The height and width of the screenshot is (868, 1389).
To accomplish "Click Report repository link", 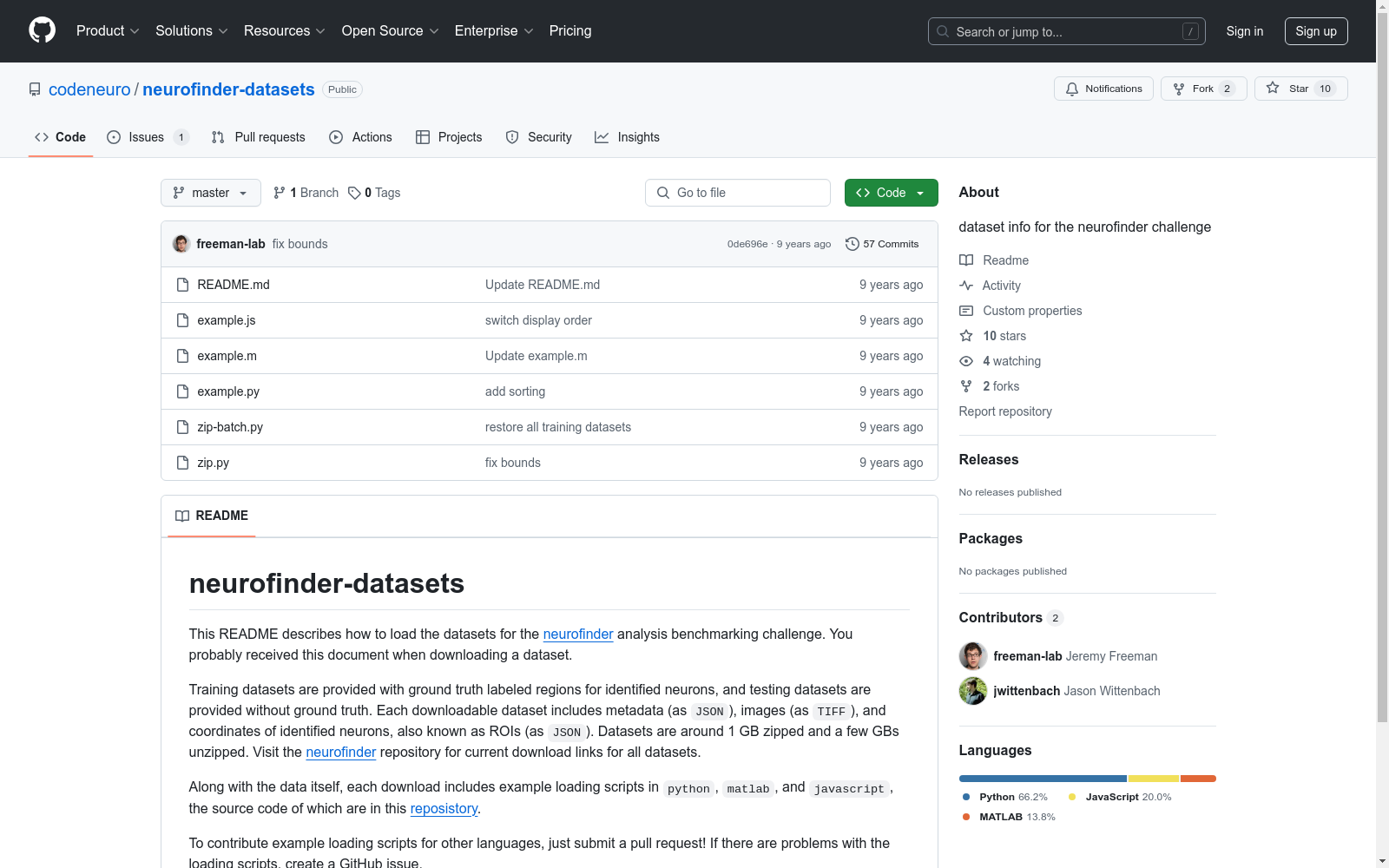I will pos(1005,411).
